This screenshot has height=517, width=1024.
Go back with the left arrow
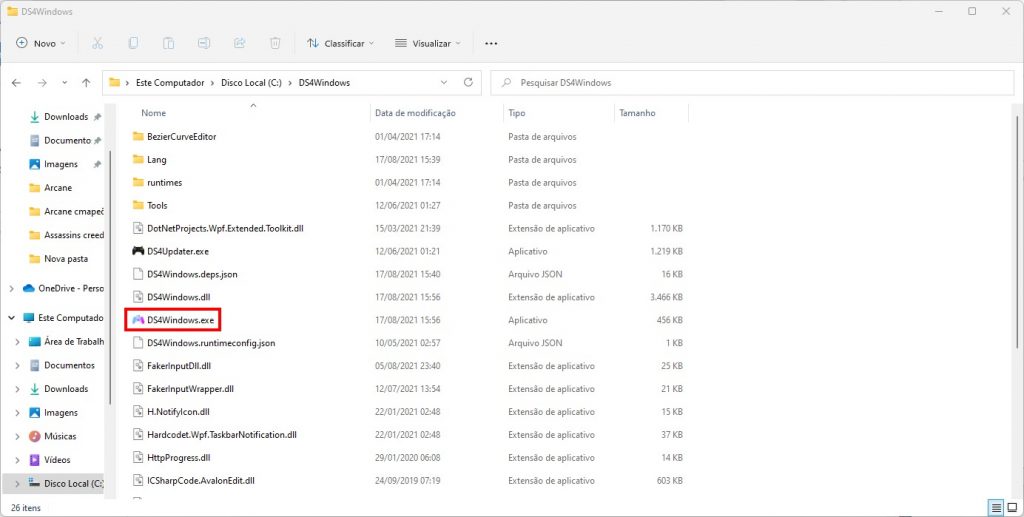(x=16, y=83)
